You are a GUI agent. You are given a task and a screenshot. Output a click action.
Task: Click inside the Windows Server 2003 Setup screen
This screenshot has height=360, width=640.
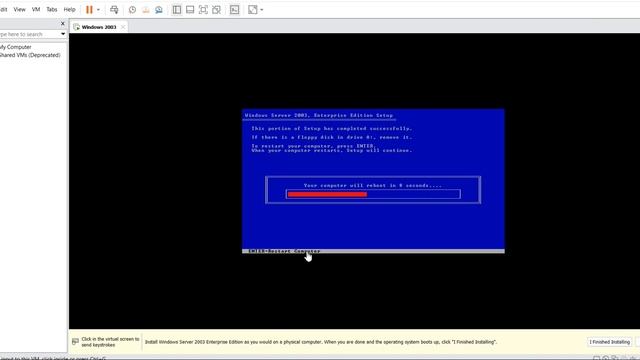tap(373, 181)
